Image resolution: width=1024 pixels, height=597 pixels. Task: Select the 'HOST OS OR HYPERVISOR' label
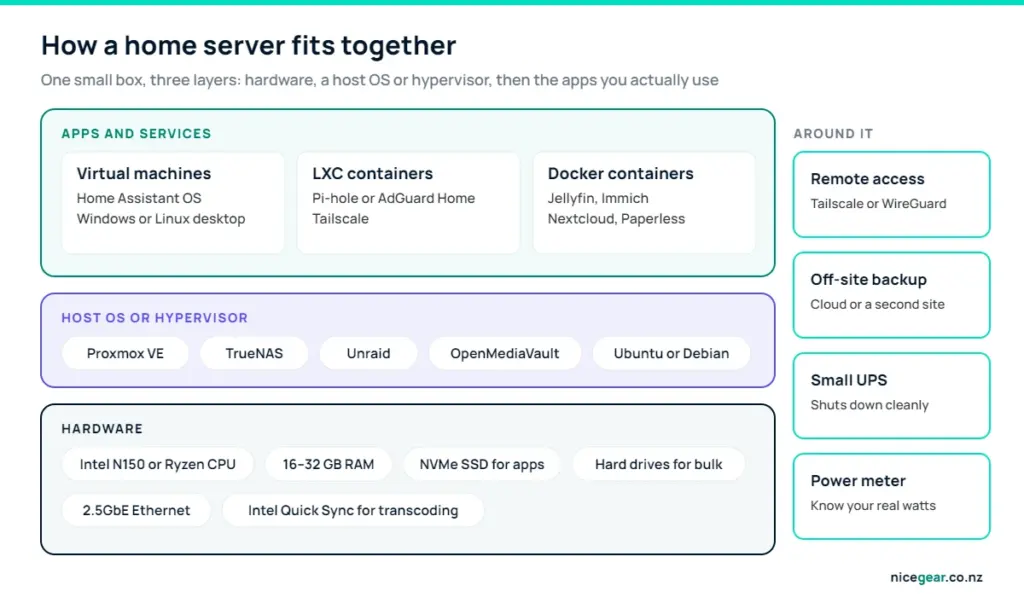pyautogui.click(x=155, y=318)
